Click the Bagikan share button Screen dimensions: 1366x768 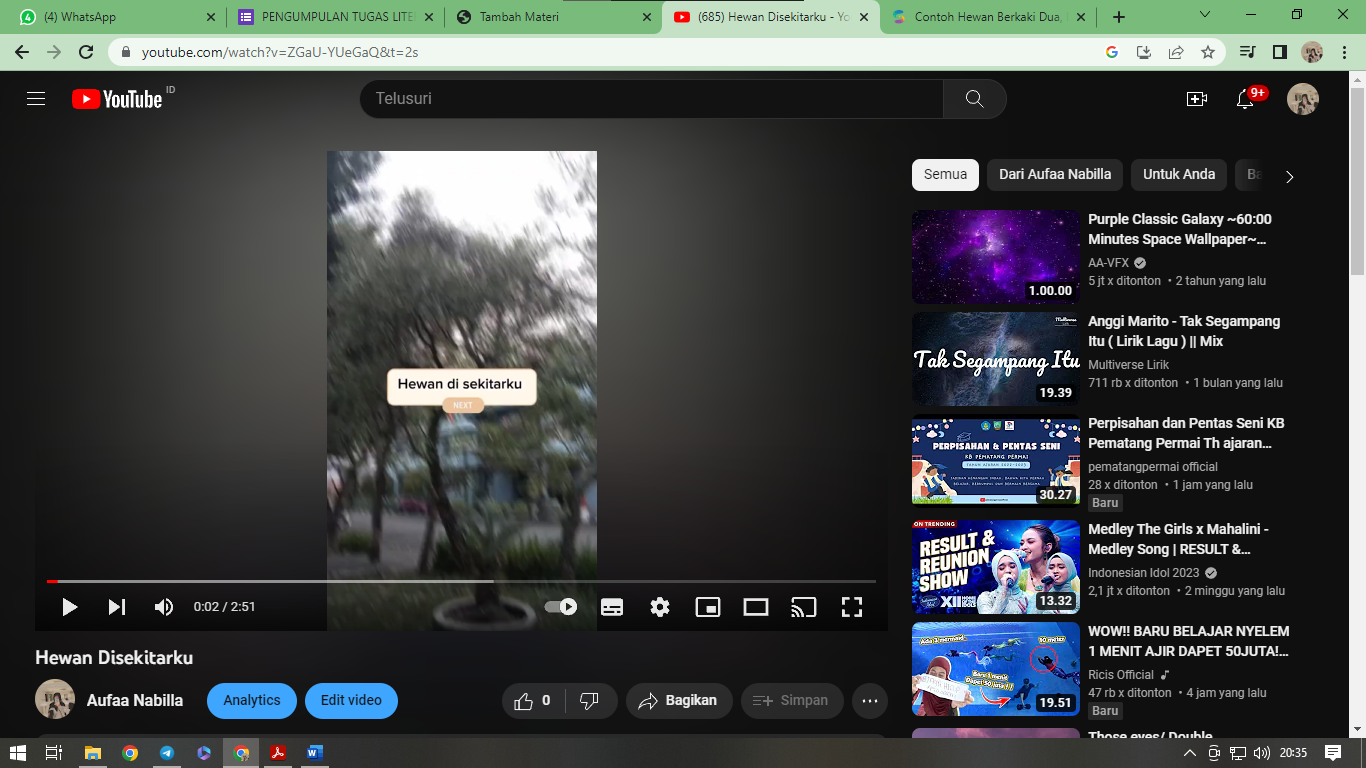(679, 701)
